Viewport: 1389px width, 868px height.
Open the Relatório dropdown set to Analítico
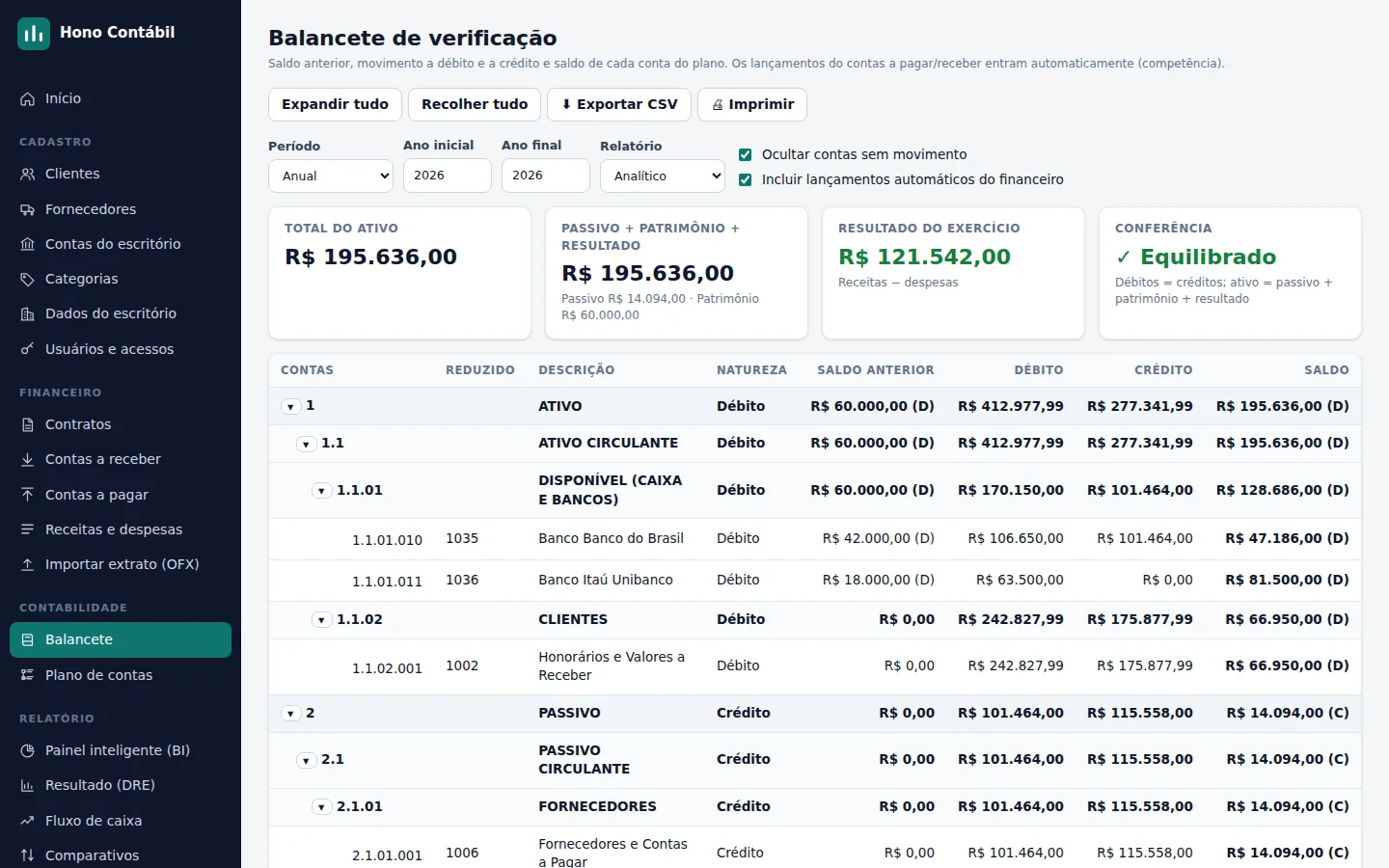(x=663, y=176)
